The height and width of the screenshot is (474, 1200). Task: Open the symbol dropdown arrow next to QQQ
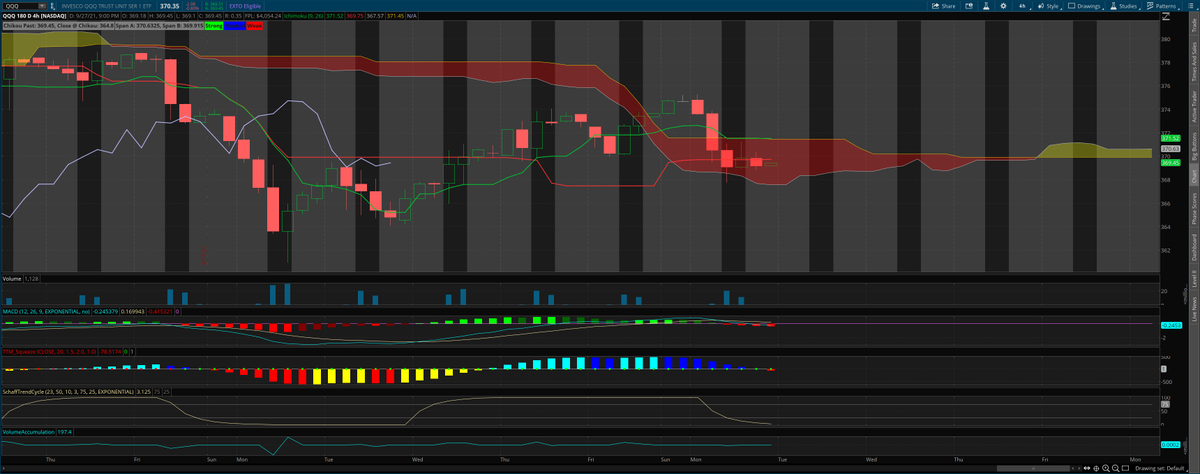[x=42, y=6]
